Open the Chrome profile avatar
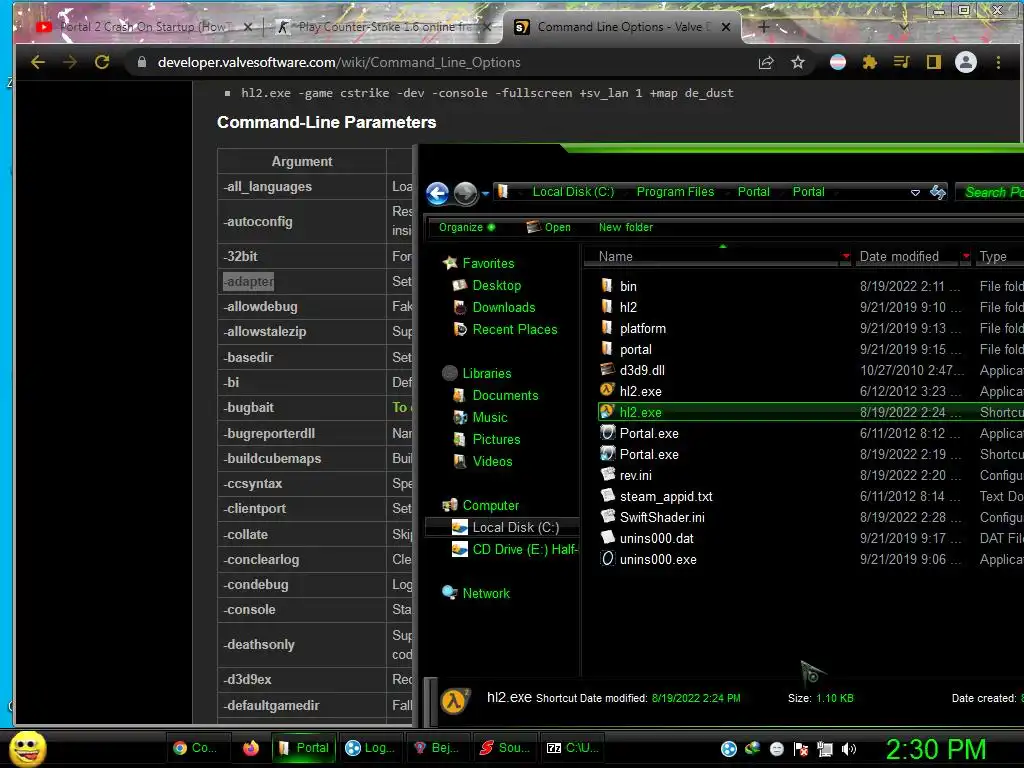 (x=966, y=62)
